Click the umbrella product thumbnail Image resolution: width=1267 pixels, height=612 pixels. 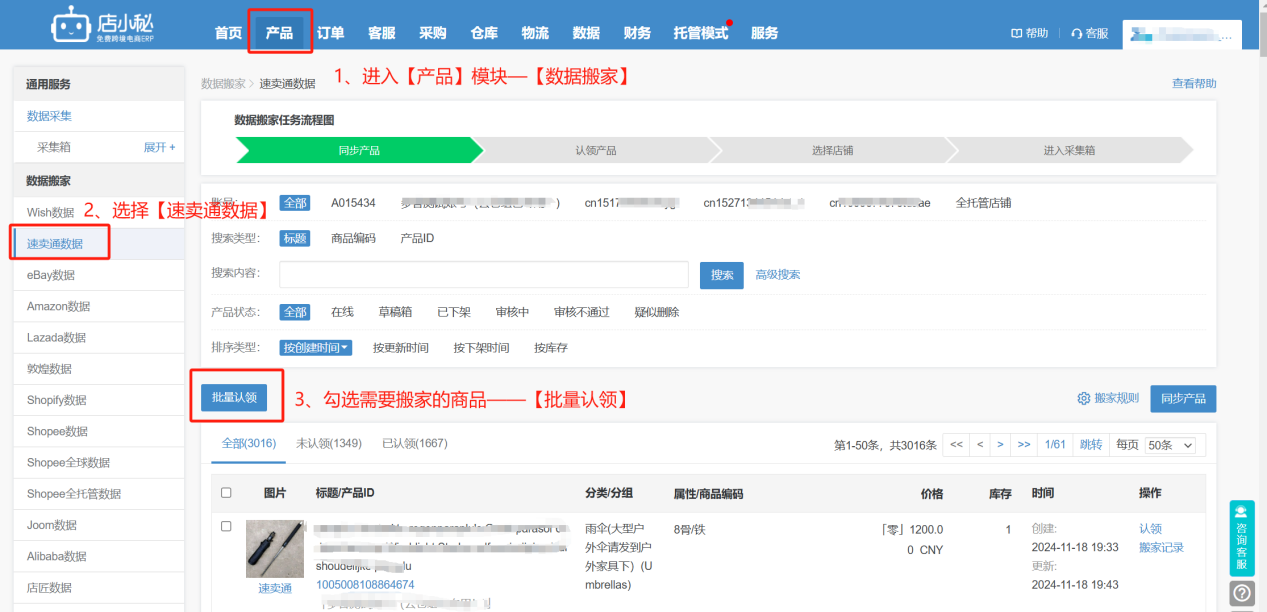click(x=275, y=549)
